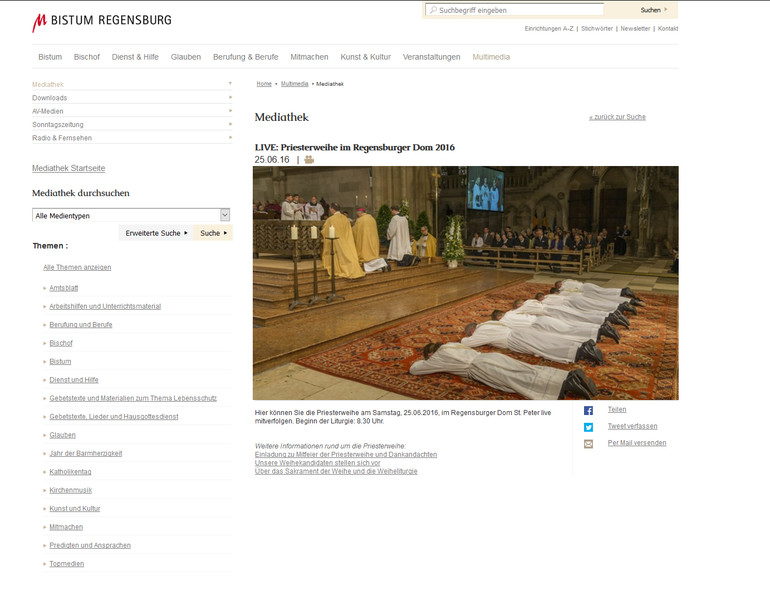Select Veranstaltungen in the main navigation
The height and width of the screenshot is (600, 770).
[431, 57]
